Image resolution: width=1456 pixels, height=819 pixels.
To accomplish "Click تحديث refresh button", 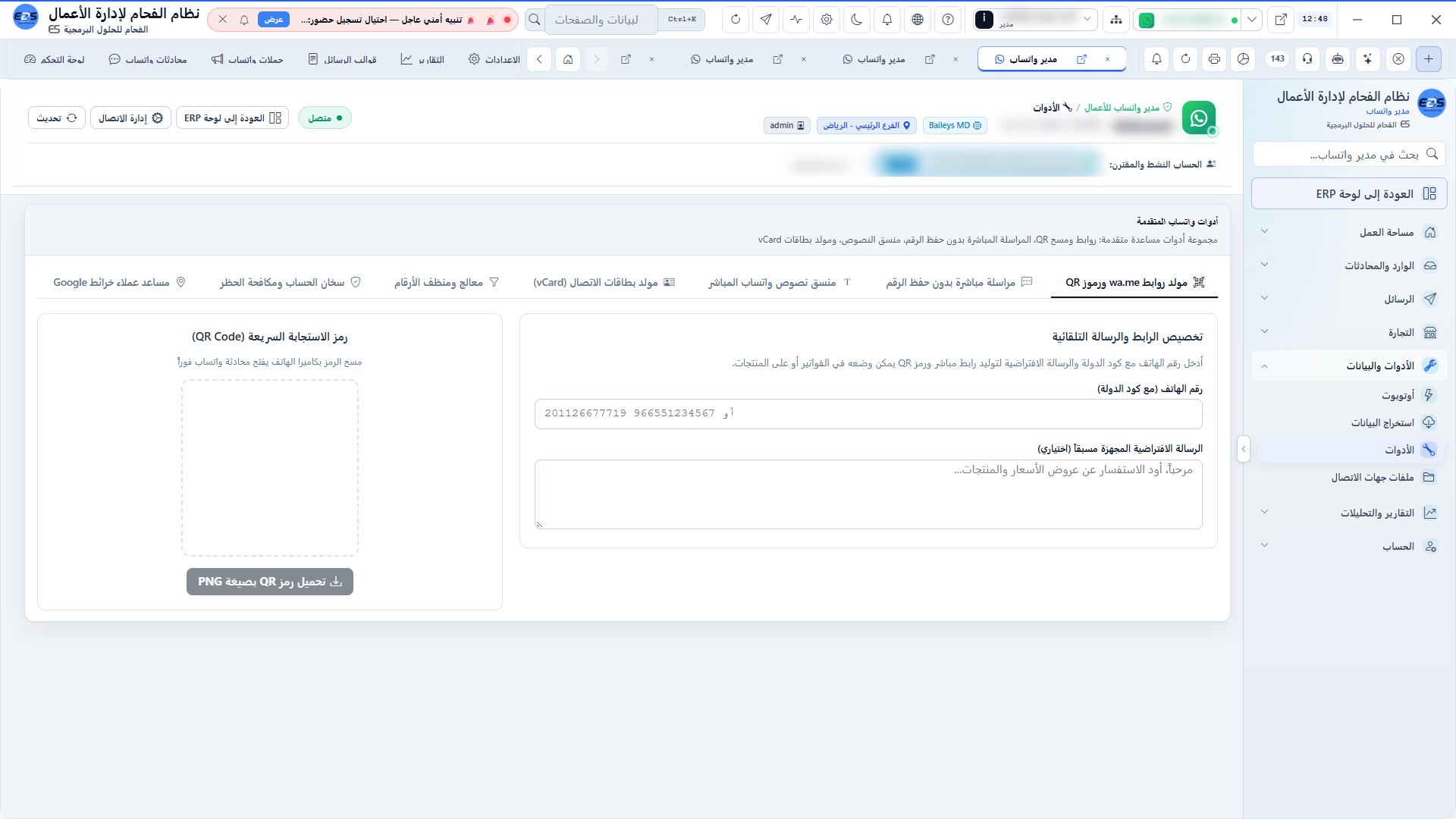I will pyautogui.click(x=57, y=118).
